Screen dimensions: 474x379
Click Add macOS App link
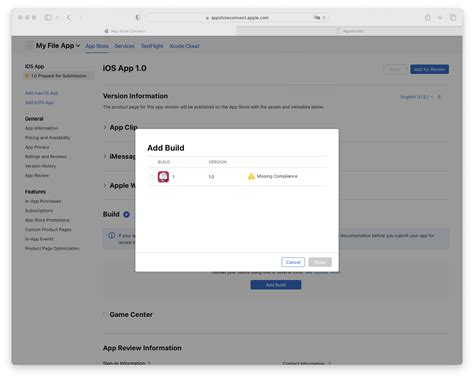[x=42, y=93]
